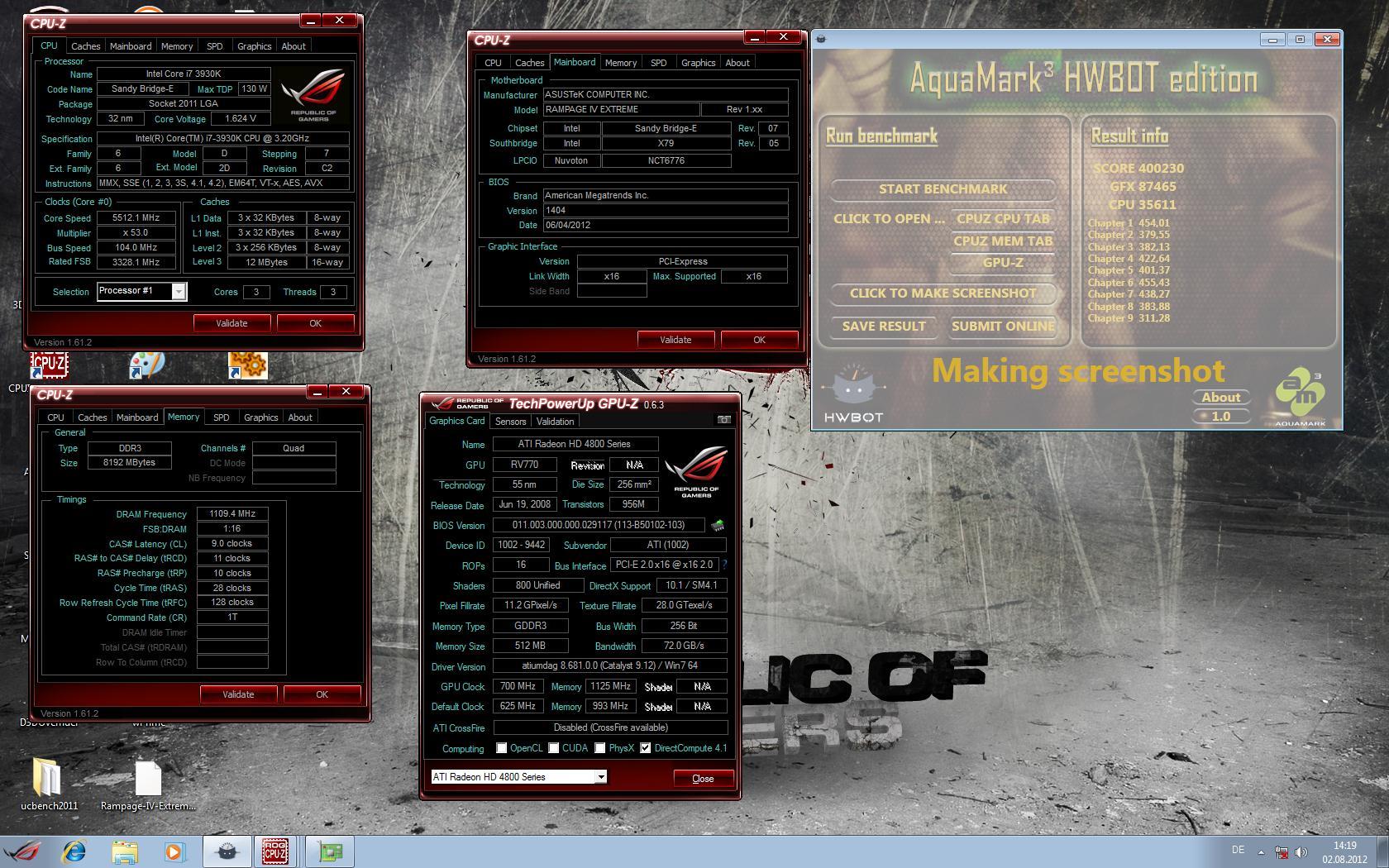Click the Show desktop strip on taskbar
This screenshot has width=1389, height=868.
coord(1383,852)
